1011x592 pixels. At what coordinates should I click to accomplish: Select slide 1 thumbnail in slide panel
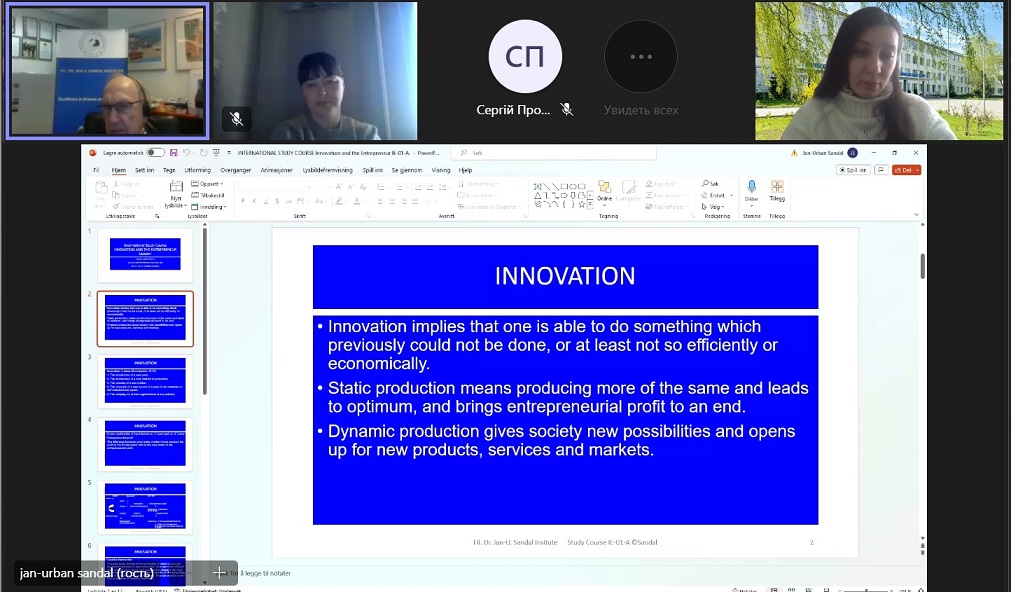point(145,255)
